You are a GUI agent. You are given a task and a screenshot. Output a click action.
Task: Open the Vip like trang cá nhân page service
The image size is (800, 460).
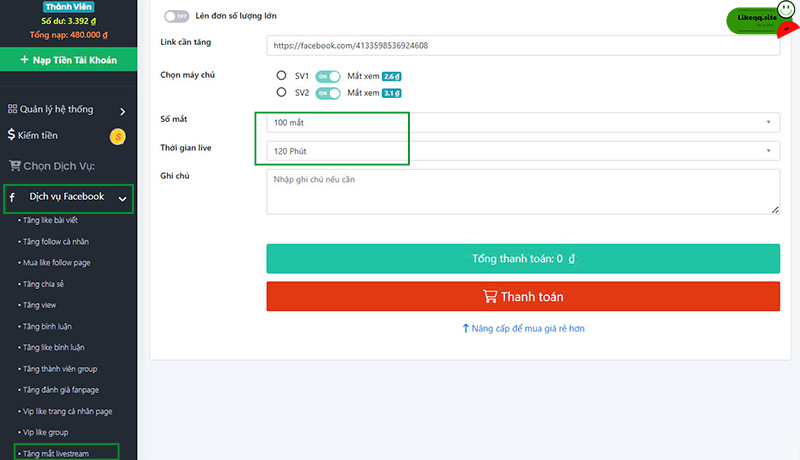tap(67, 411)
